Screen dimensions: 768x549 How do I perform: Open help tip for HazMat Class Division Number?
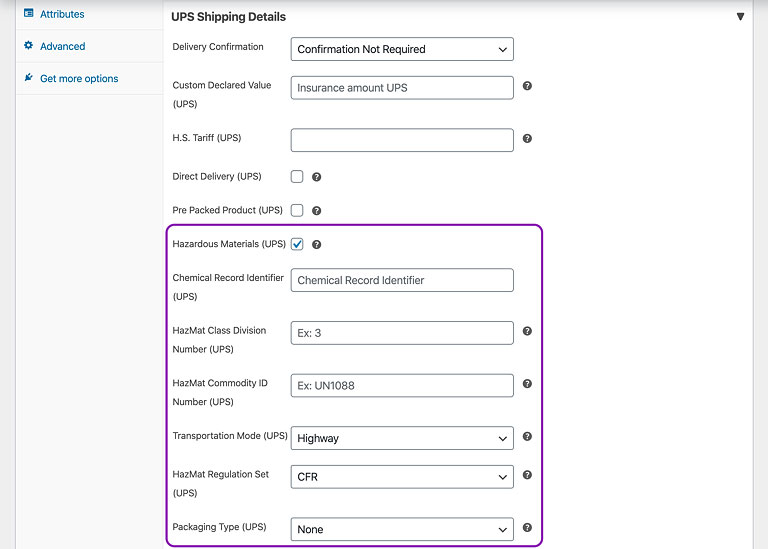pyautogui.click(x=527, y=331)
